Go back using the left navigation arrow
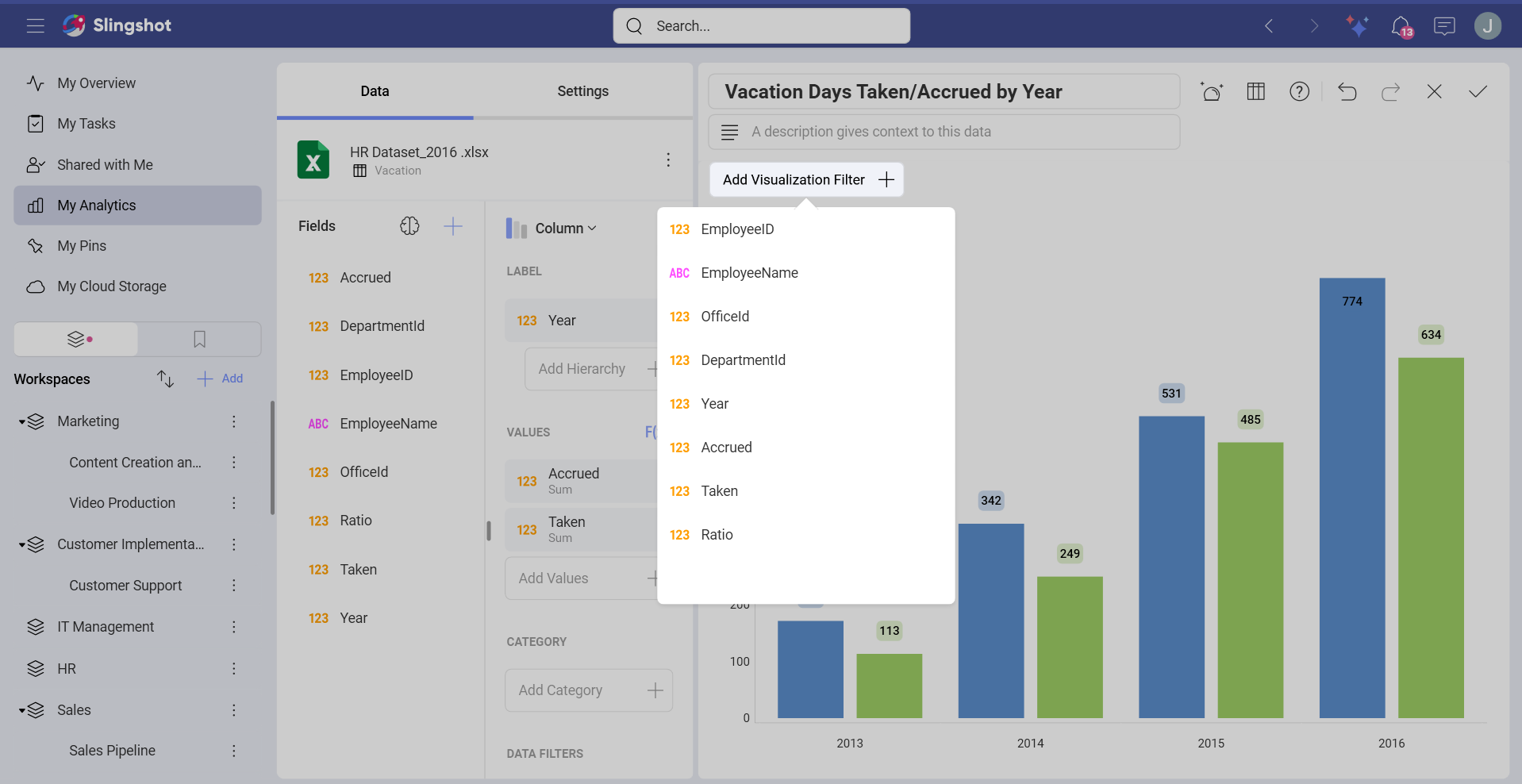The image size is (1522, 784). 1269,26
